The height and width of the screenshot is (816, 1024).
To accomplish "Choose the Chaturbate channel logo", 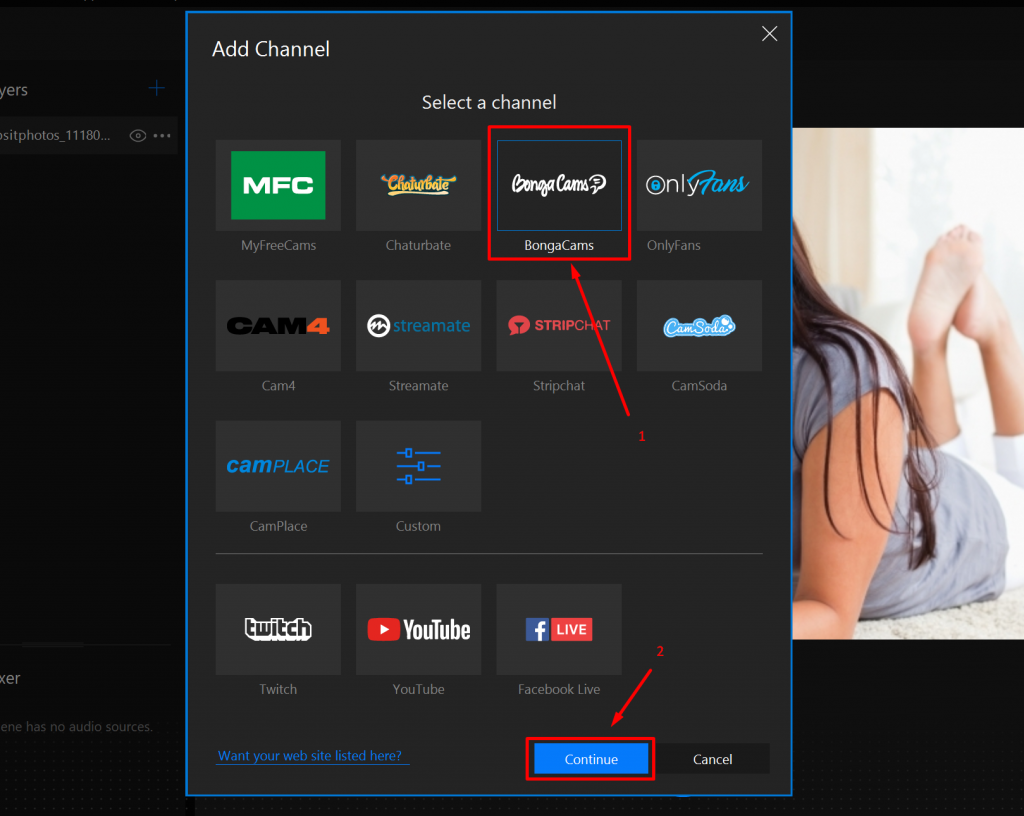I will click(x=419, y=185).
